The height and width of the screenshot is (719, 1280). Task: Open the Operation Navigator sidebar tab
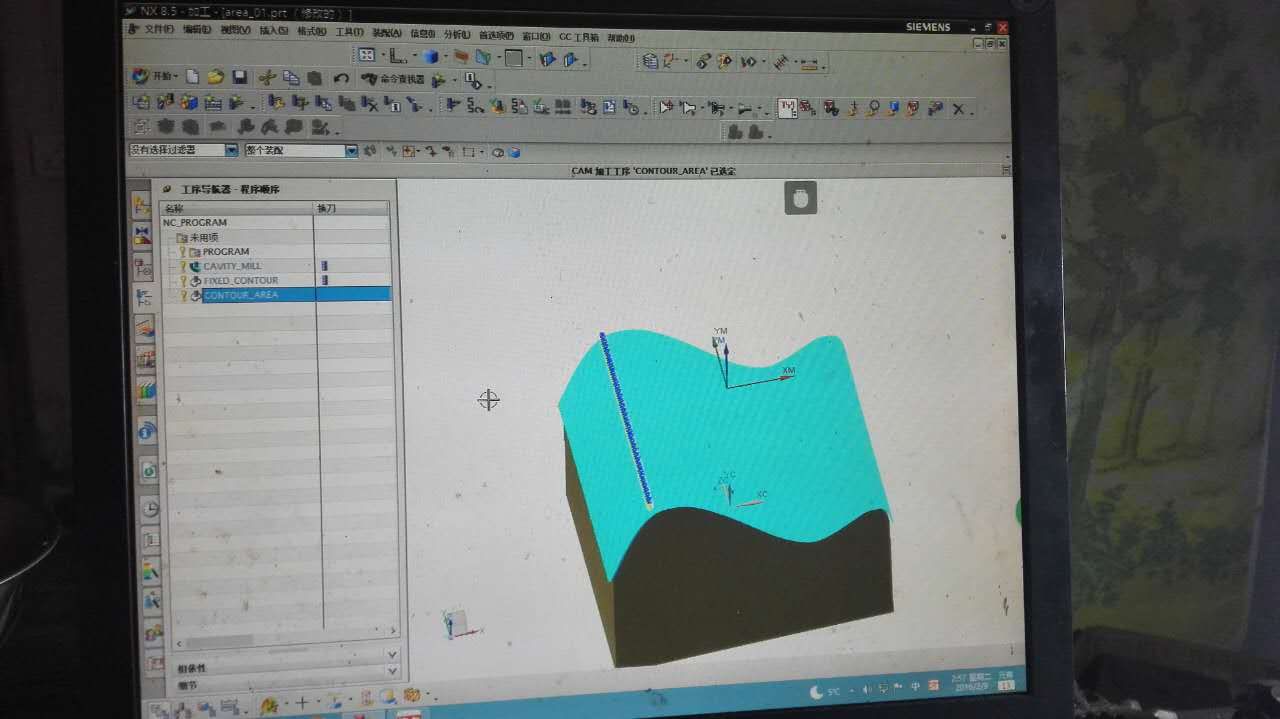[x=144, y=298]
